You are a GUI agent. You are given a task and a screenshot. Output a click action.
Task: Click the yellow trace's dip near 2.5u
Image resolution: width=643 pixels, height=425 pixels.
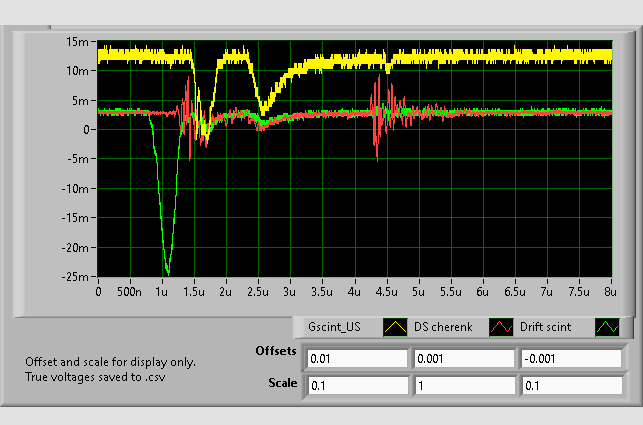pos(262,108)
